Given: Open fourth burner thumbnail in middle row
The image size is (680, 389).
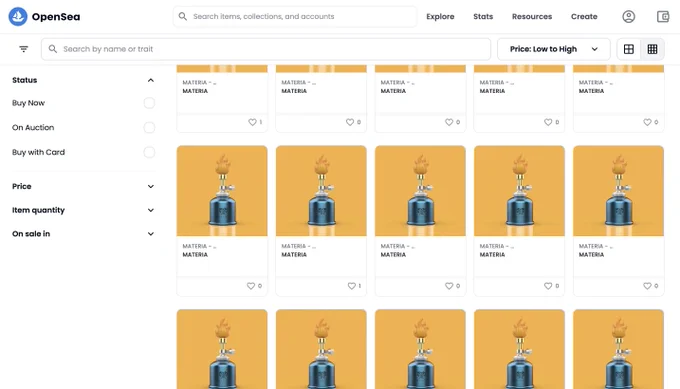Looking at the screenshot, I should [519, 191].
